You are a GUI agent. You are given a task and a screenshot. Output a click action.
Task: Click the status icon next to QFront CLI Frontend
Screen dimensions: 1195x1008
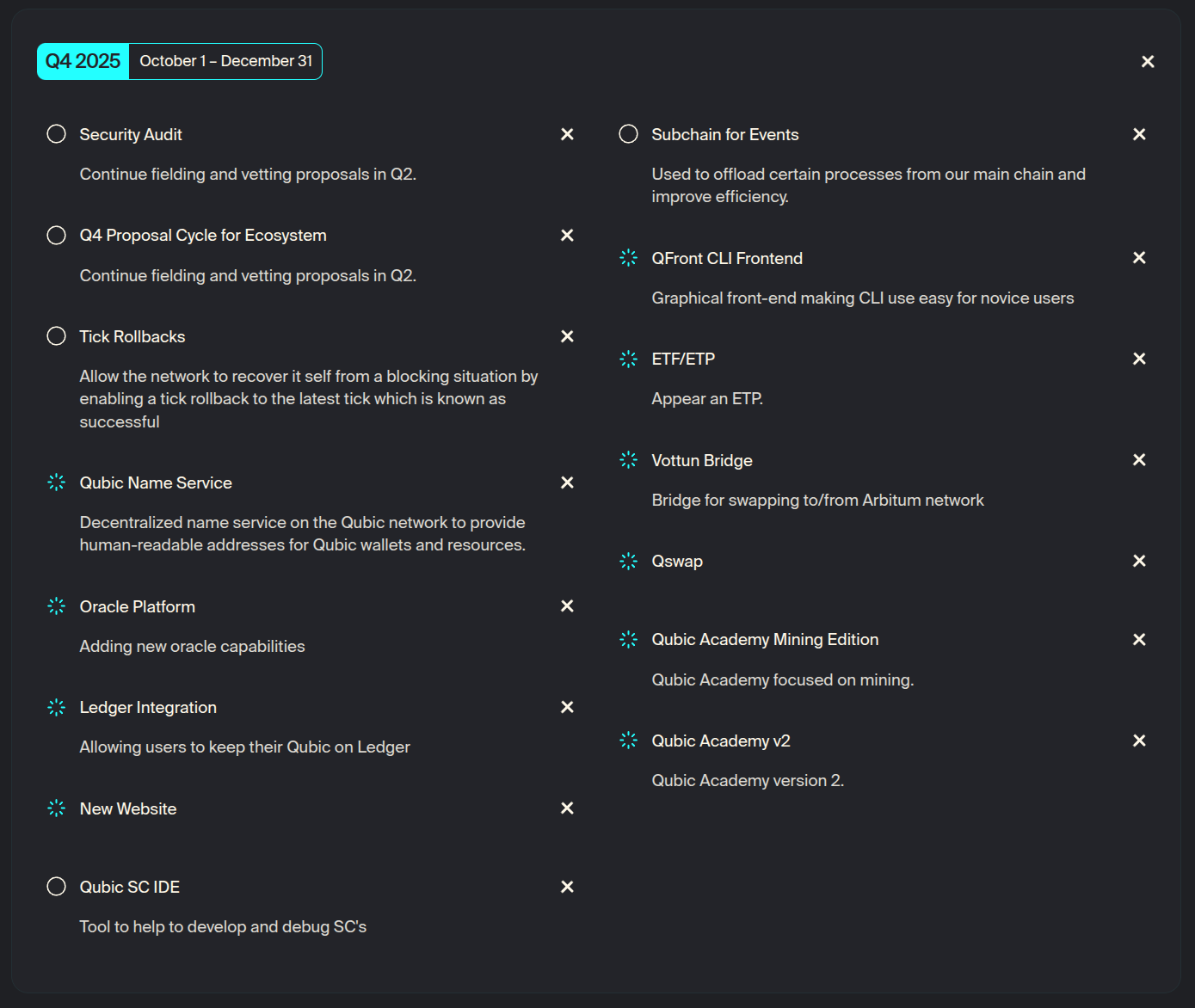[x=628, y=258]
